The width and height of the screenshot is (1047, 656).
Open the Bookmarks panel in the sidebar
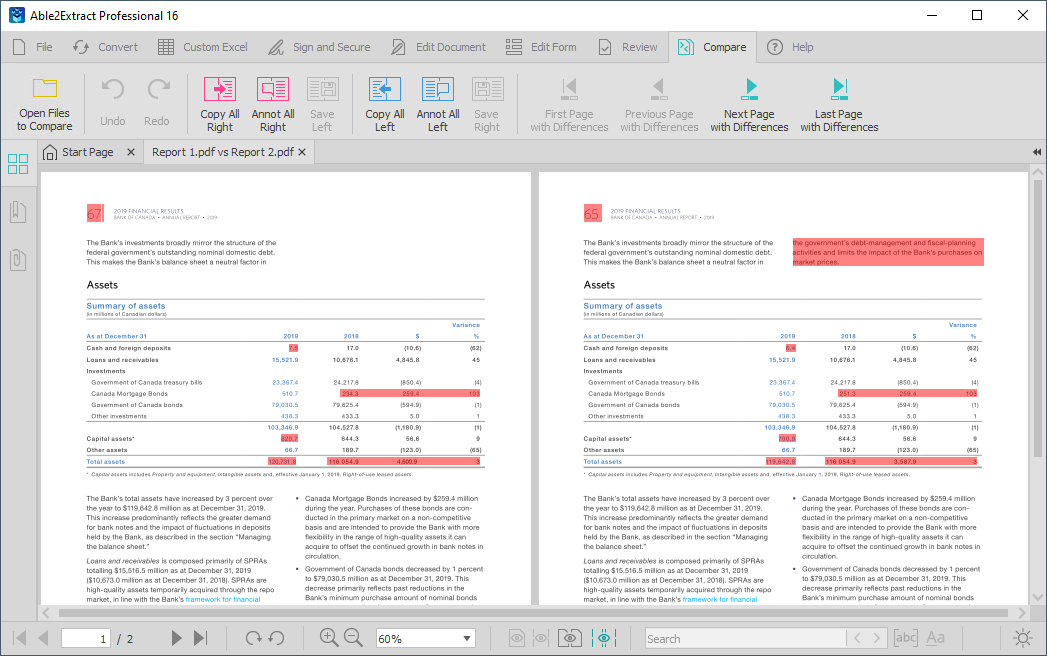(18, 212)
